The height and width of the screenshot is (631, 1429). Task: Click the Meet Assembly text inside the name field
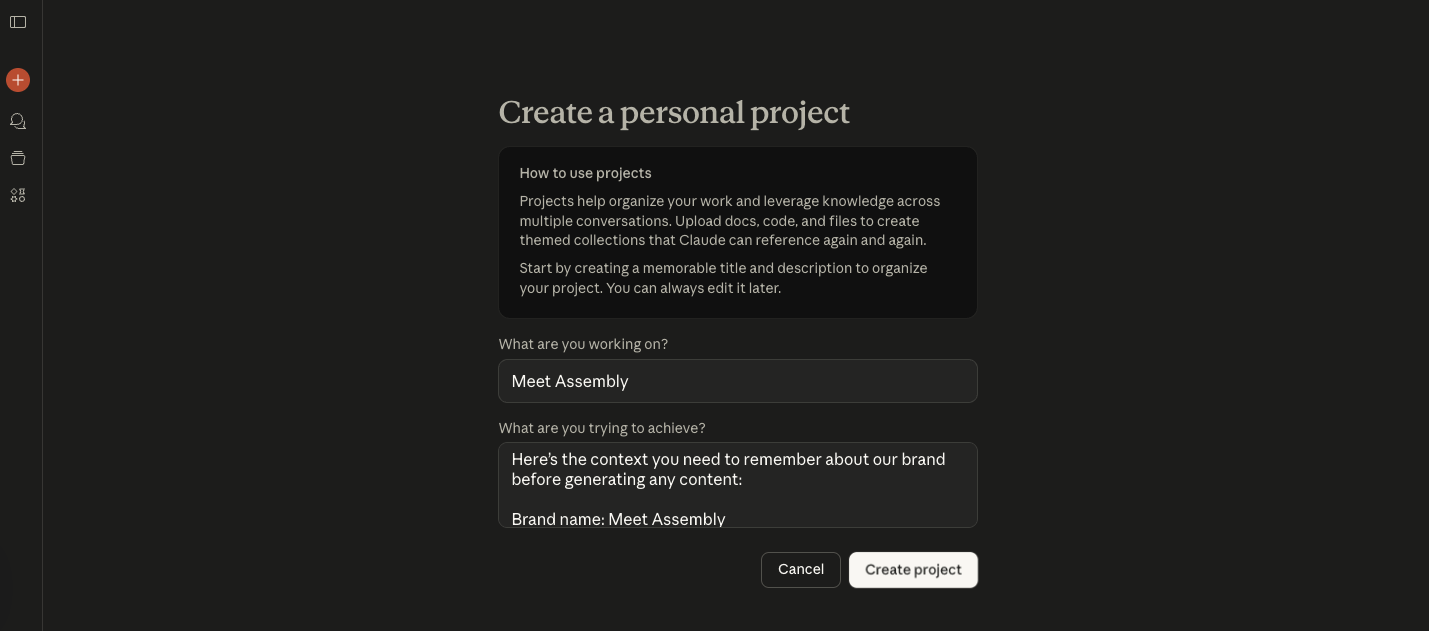570,381
